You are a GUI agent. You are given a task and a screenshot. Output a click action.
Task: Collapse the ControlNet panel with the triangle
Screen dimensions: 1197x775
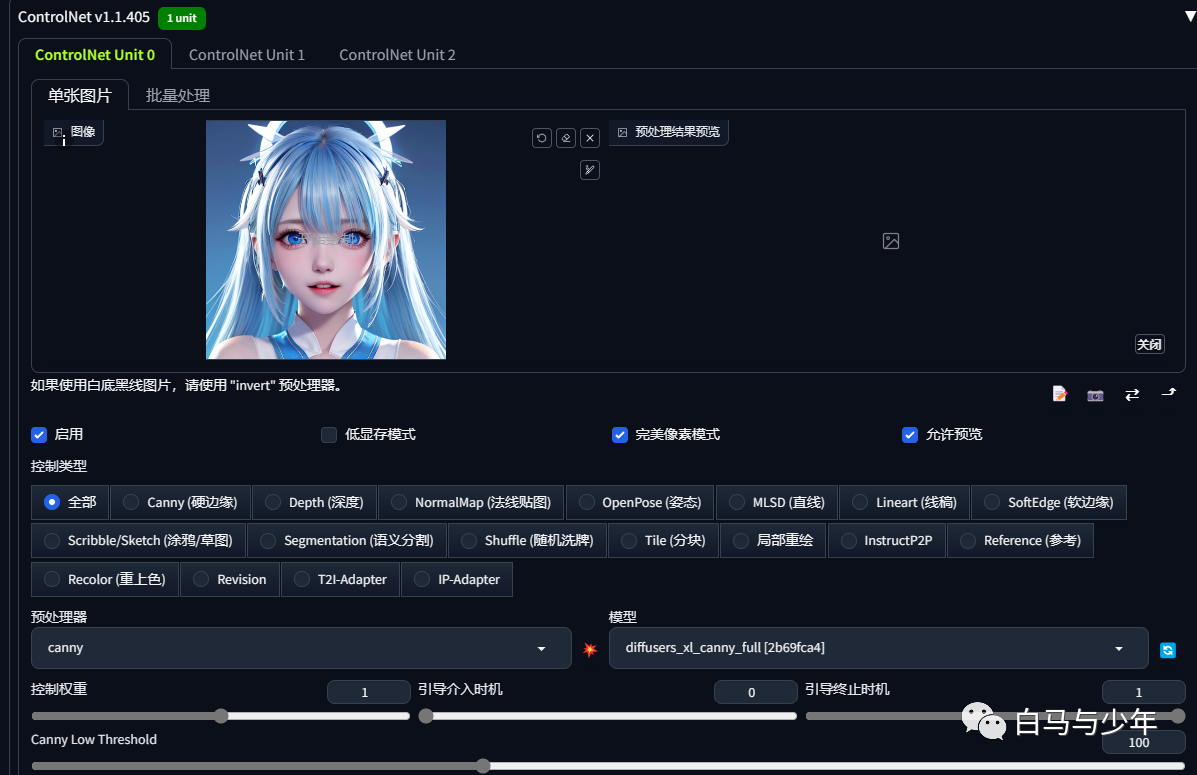click(x=1190, y=17)
